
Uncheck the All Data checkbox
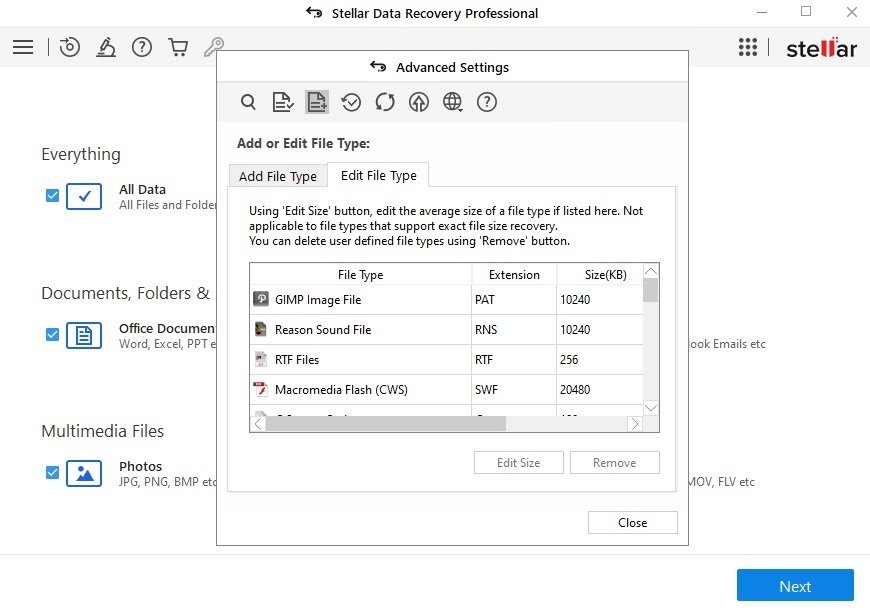coord(52,196)
